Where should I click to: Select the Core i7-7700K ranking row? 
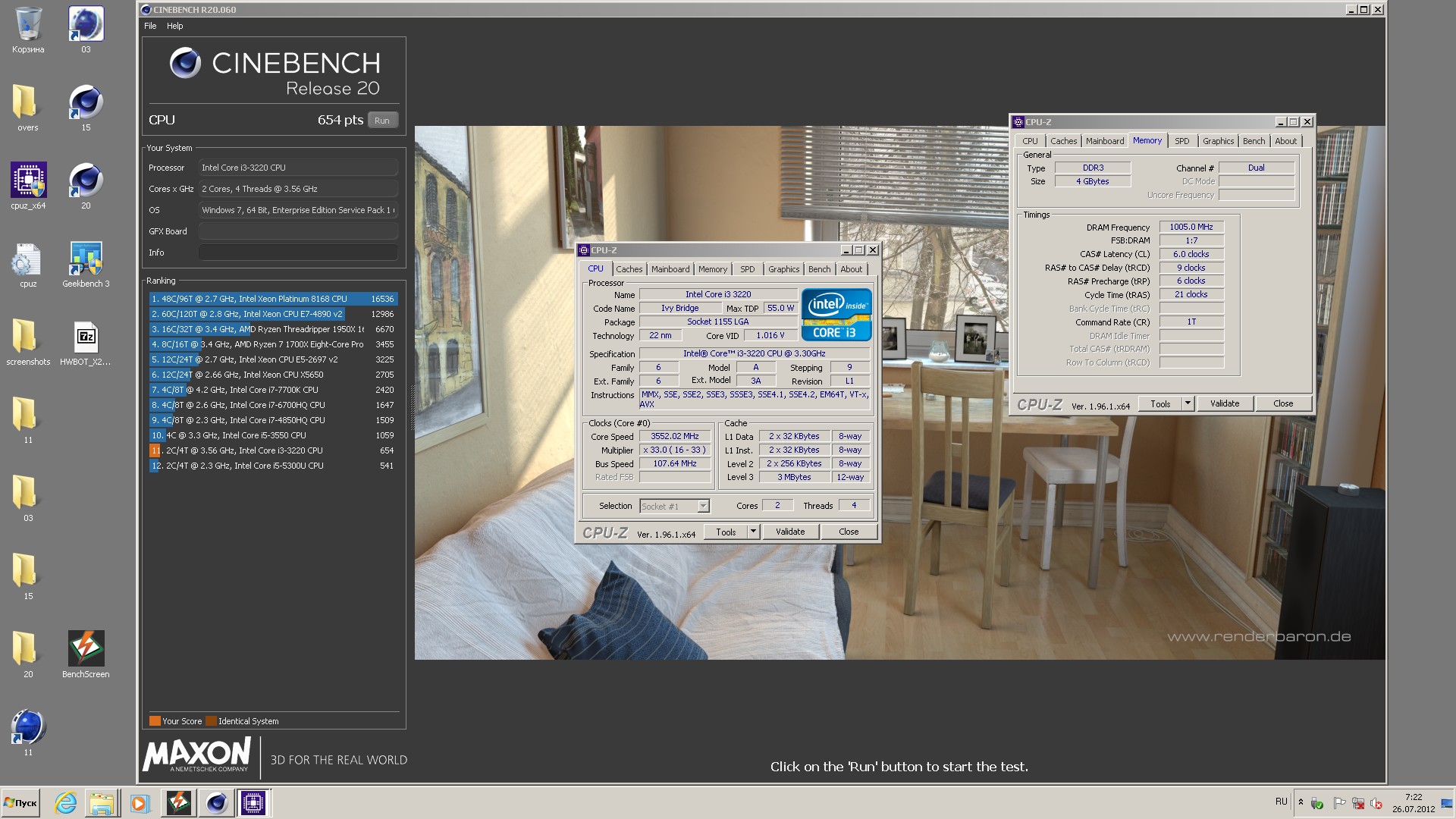pos(273,390)
